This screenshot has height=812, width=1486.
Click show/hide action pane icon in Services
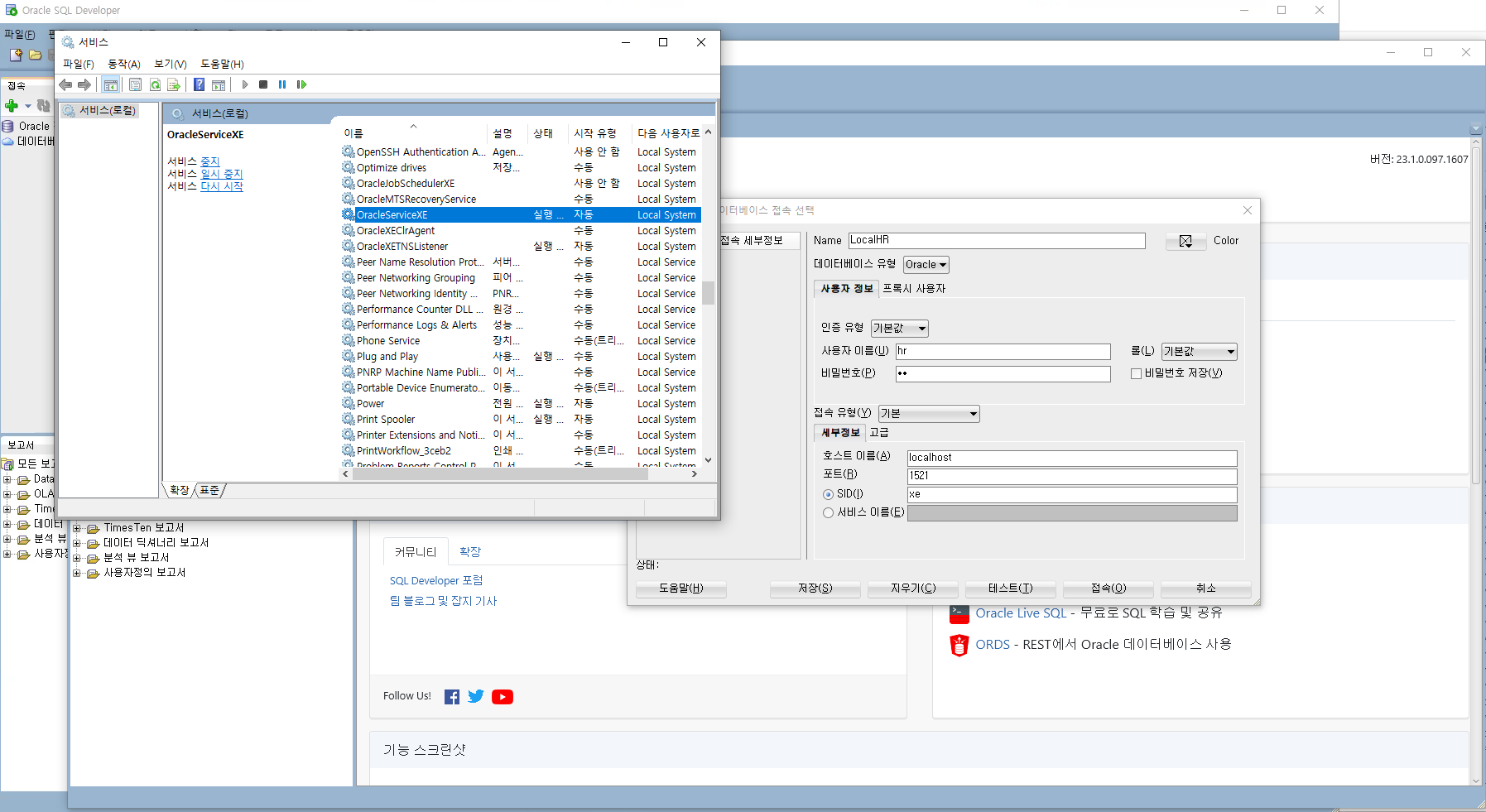(x=219, y=84)
